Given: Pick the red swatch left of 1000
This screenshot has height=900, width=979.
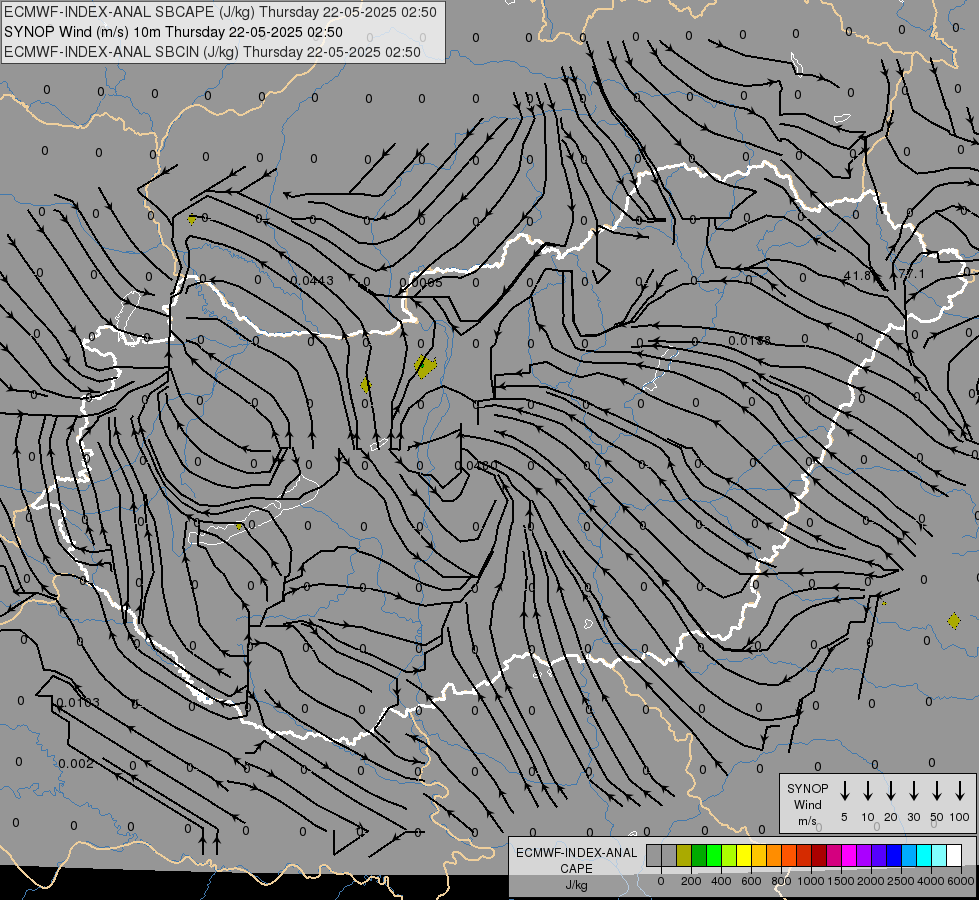Looking at the screenshot, I should coord(804,856).
